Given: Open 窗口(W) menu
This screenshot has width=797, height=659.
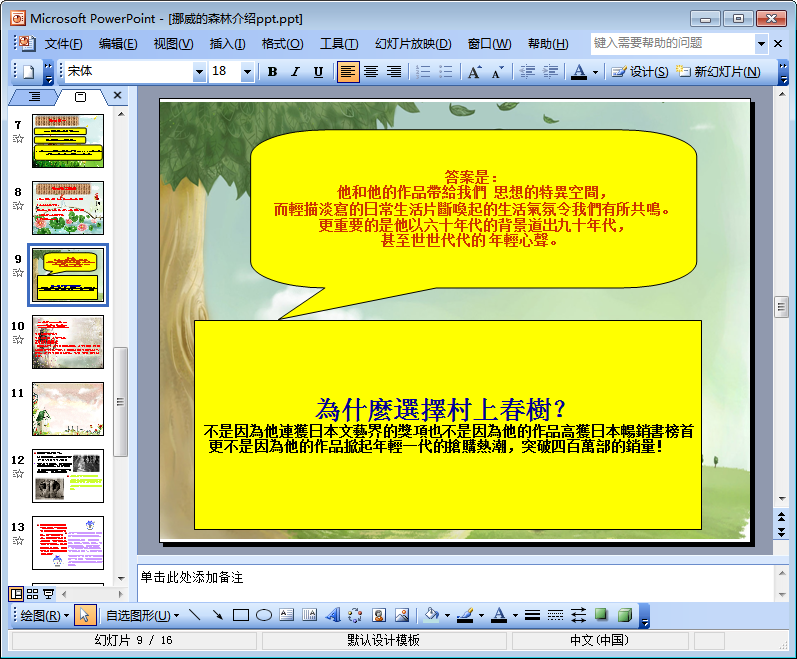Looking at the screenshot, I should [489, 44].
